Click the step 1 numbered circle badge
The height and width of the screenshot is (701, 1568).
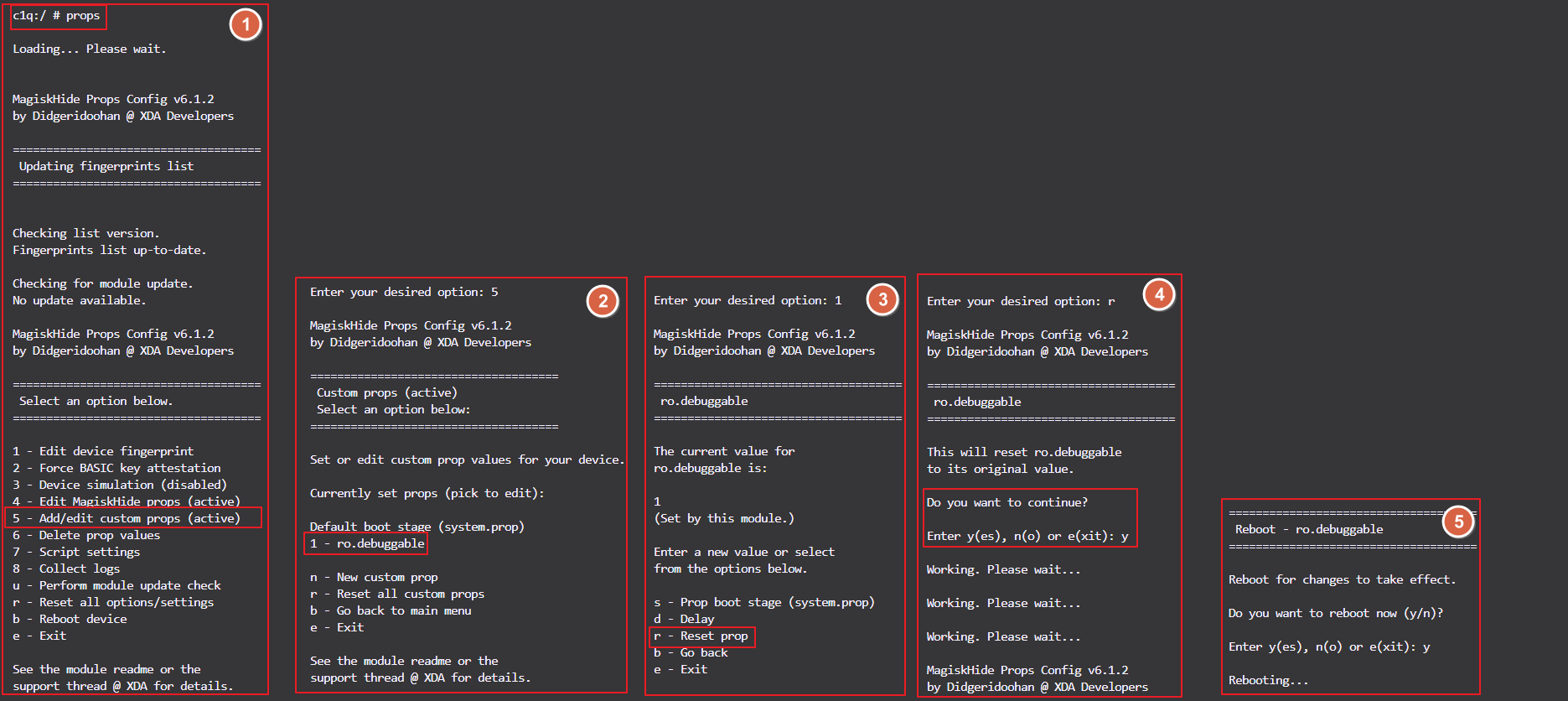[x=246, y=25]
